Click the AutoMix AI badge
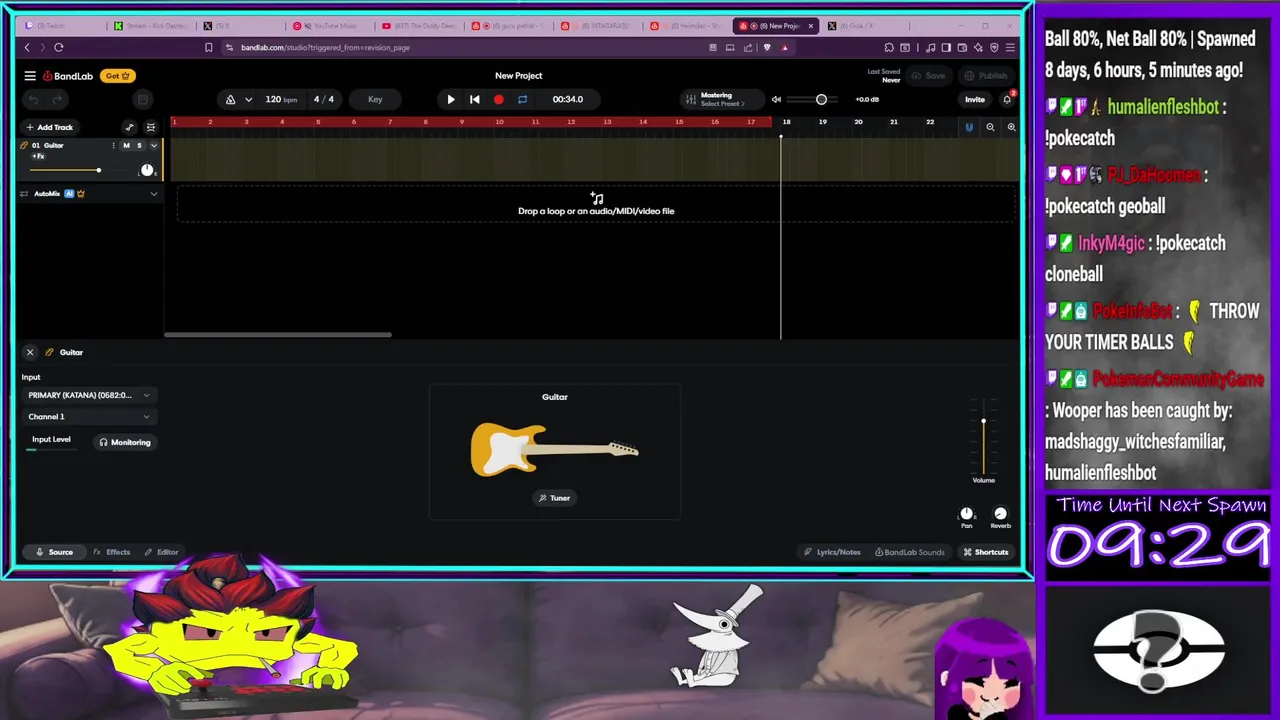Image resolution: width=1280 pixels, height=720 pixels. [69, 194]
